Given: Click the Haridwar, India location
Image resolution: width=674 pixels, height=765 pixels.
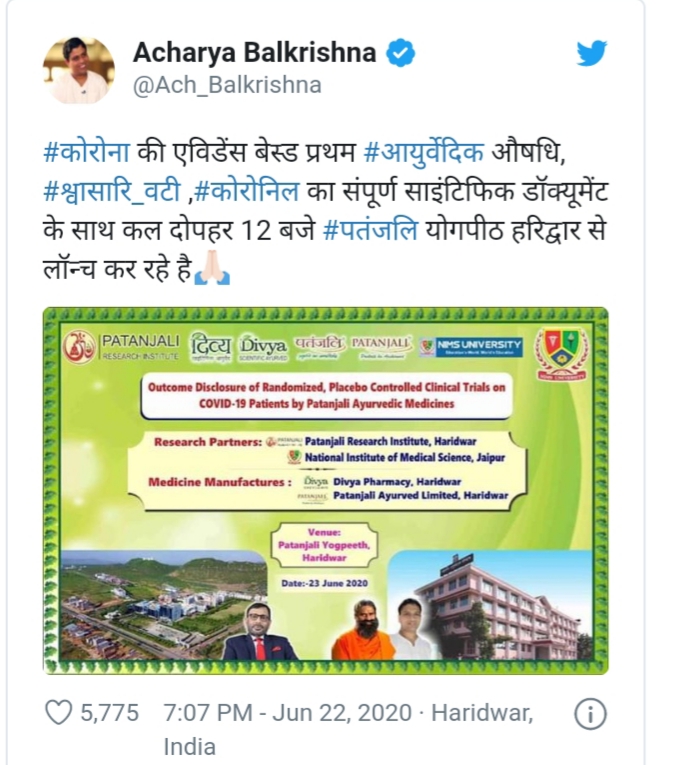Looking at the screenshot, I should [348, 729].
